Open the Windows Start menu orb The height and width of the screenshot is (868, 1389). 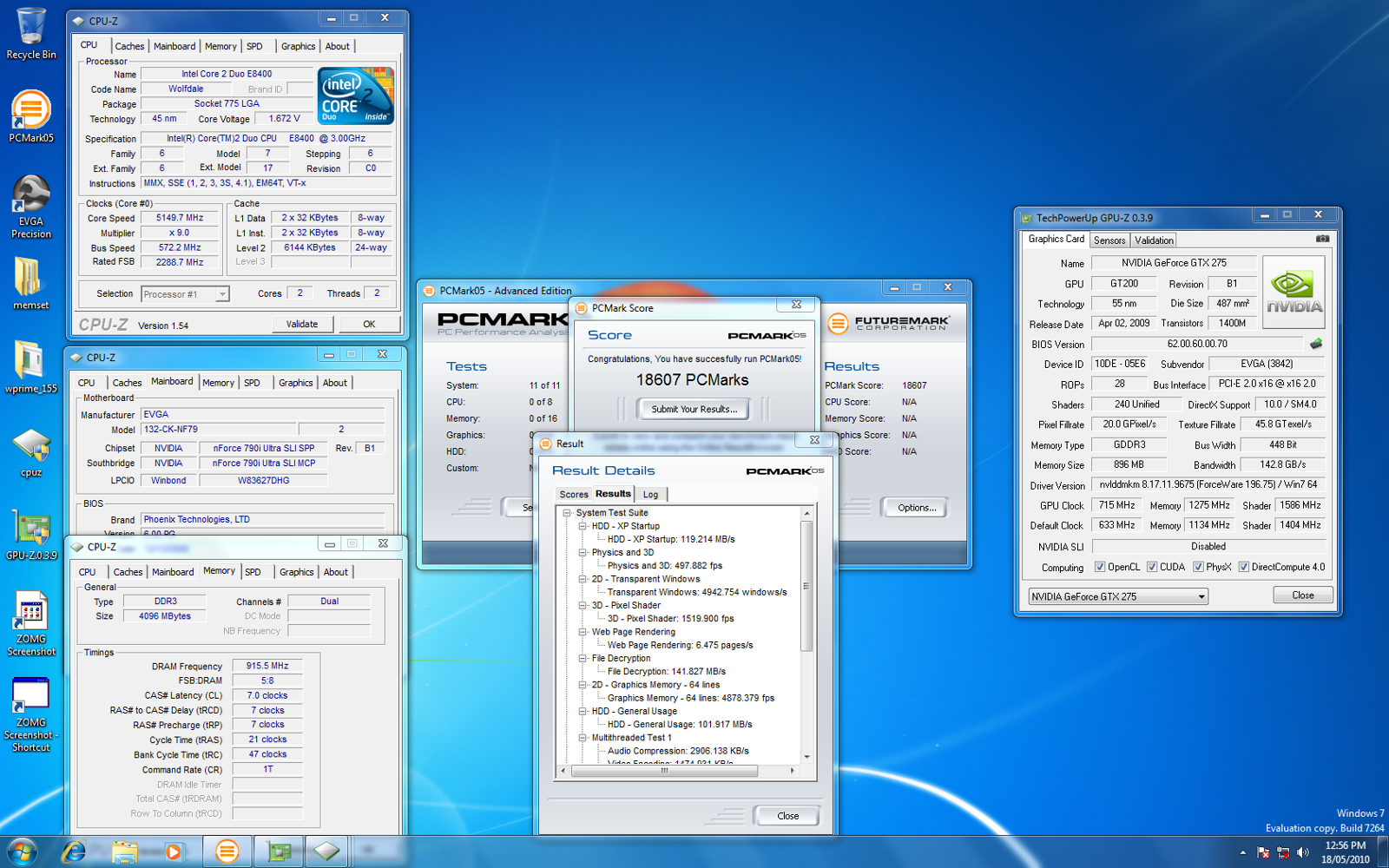point(22,852)
